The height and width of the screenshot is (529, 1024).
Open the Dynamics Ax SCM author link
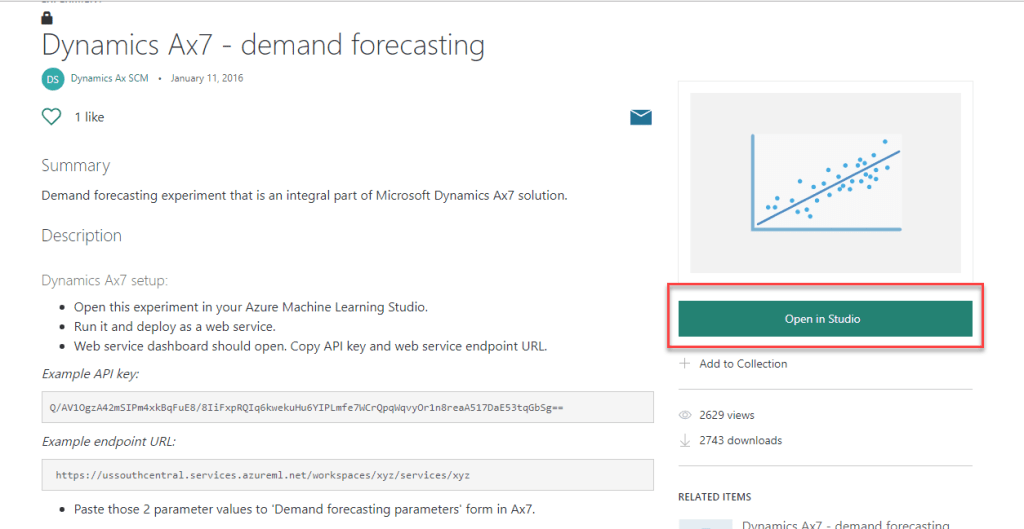110,78
